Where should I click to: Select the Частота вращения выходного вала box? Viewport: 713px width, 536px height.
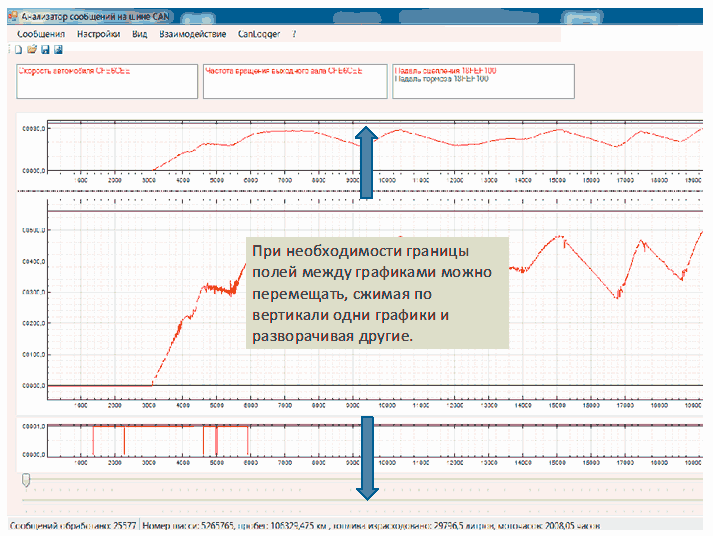click(294, 81)
